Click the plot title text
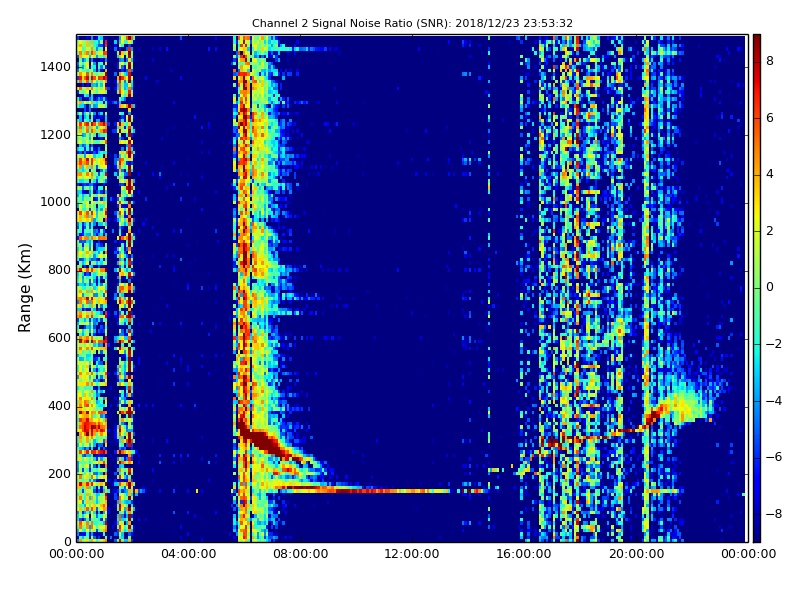This screenshot has width=800, height=600. pyautogui.click(x=412, y=23)
